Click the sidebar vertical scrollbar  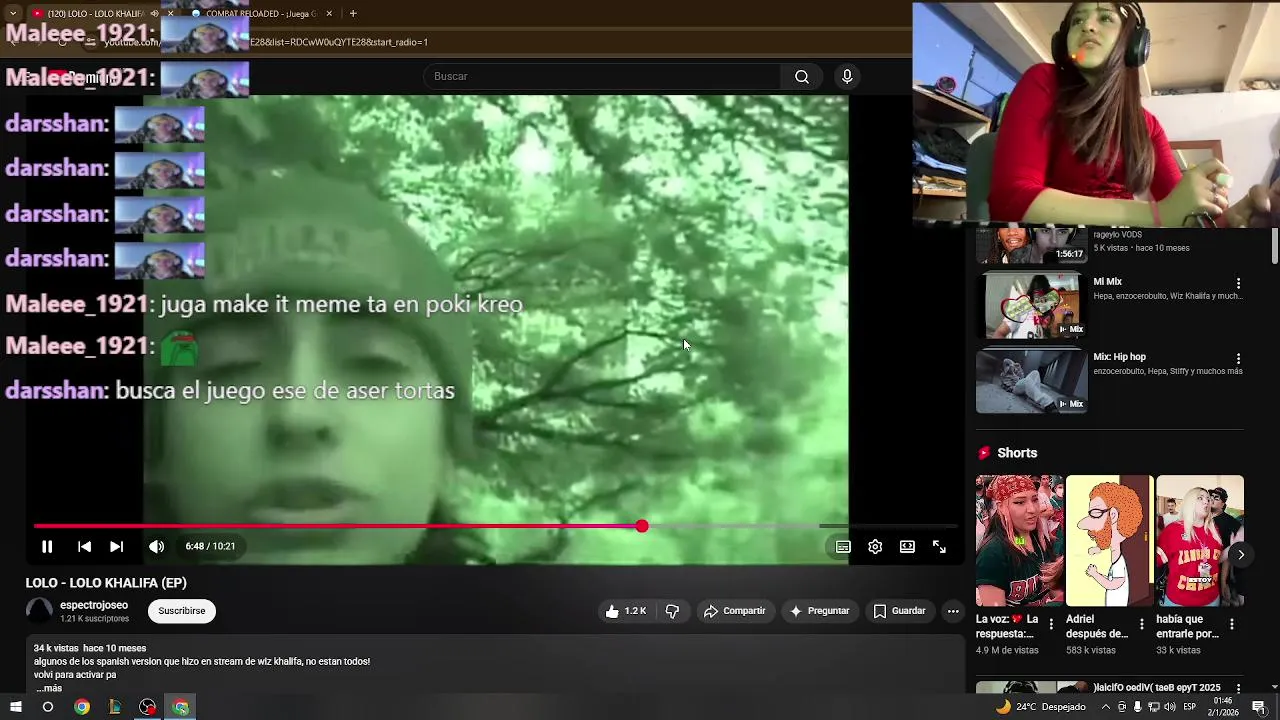tap(1274, 248)
